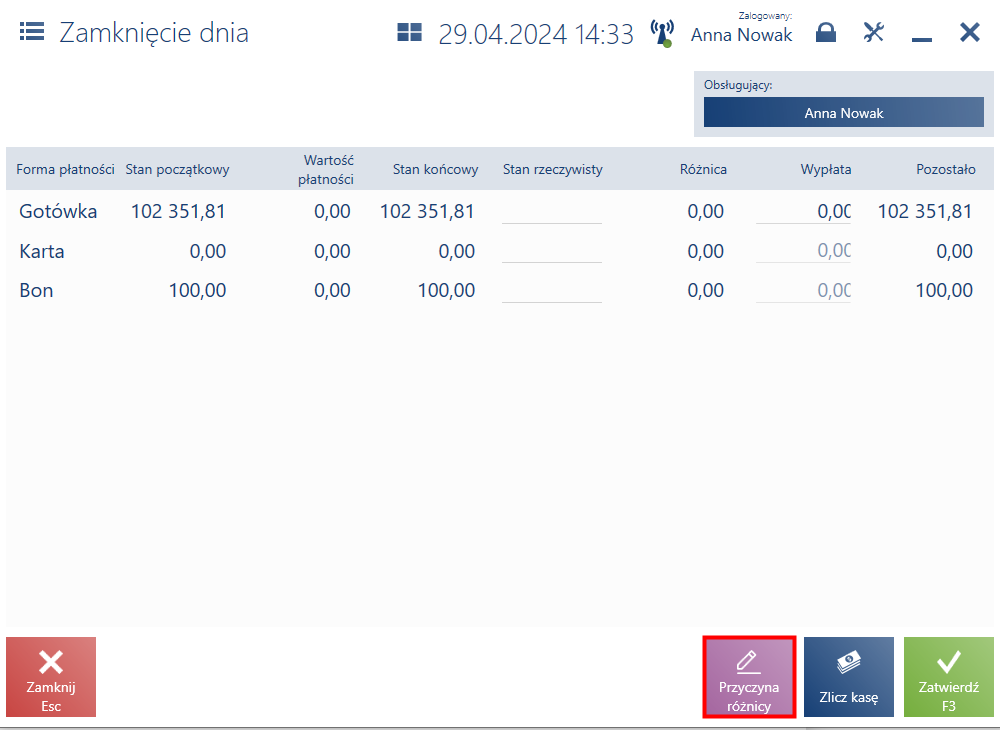Open settings via the tools icon
The image size is (1000, 730).
[874, 32]
